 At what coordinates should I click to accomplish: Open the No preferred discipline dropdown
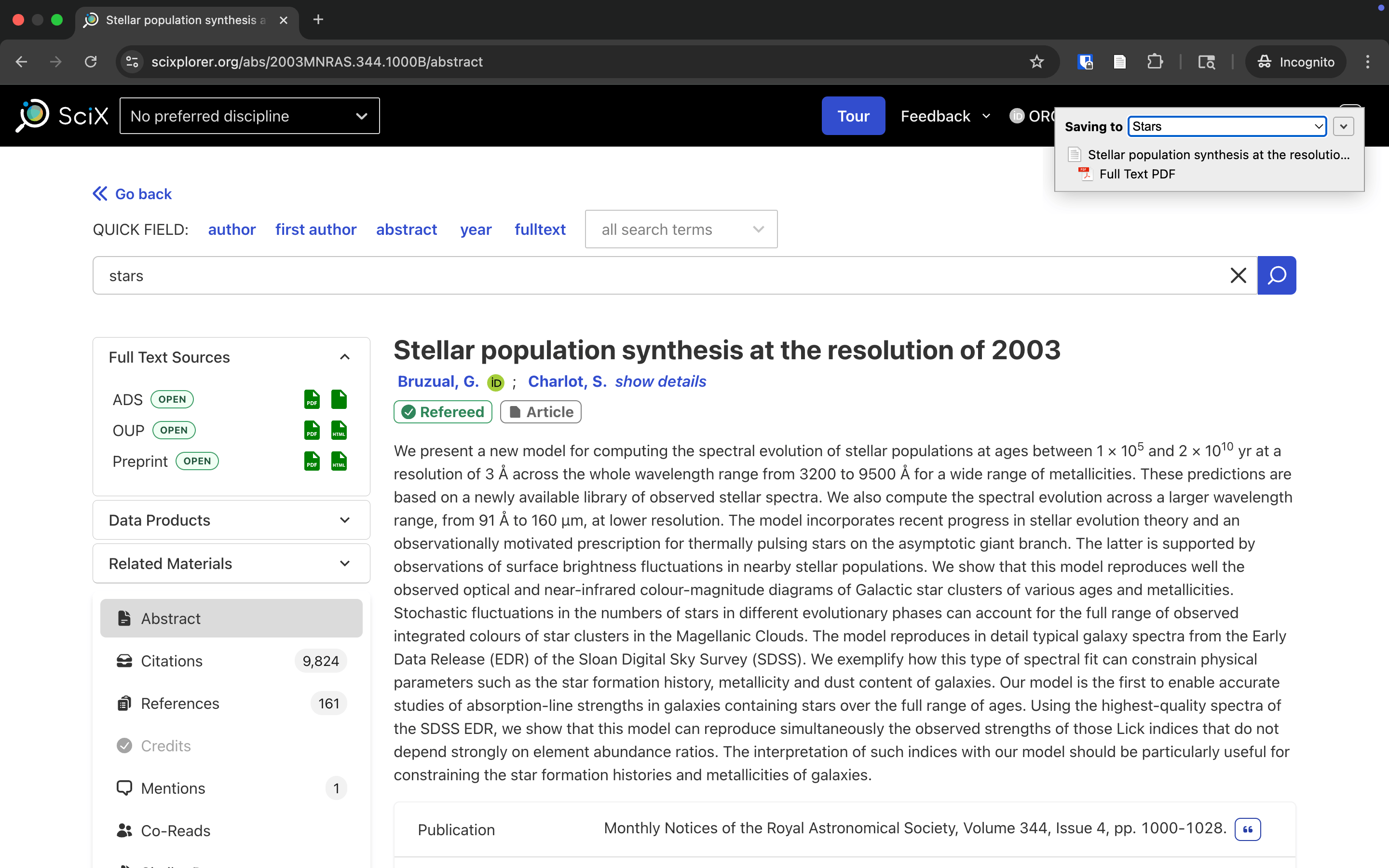tap(250, 116)
